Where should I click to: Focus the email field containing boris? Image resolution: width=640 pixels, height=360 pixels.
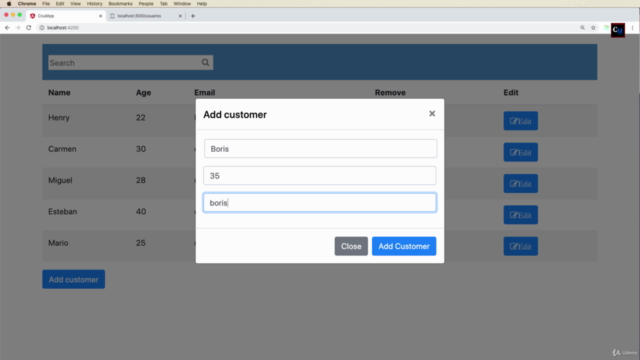tap(320, 202)
